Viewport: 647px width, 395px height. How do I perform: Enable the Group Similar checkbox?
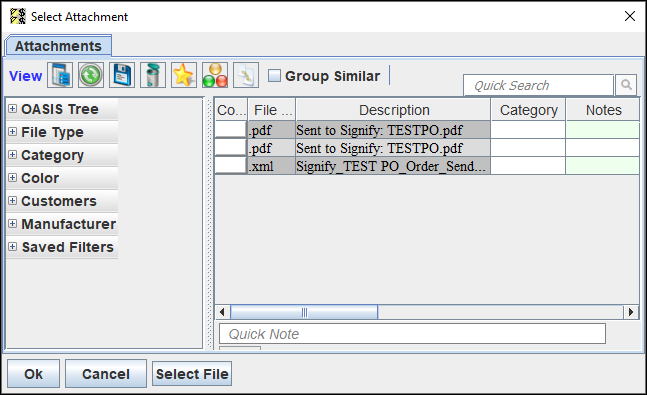(274, 76)
